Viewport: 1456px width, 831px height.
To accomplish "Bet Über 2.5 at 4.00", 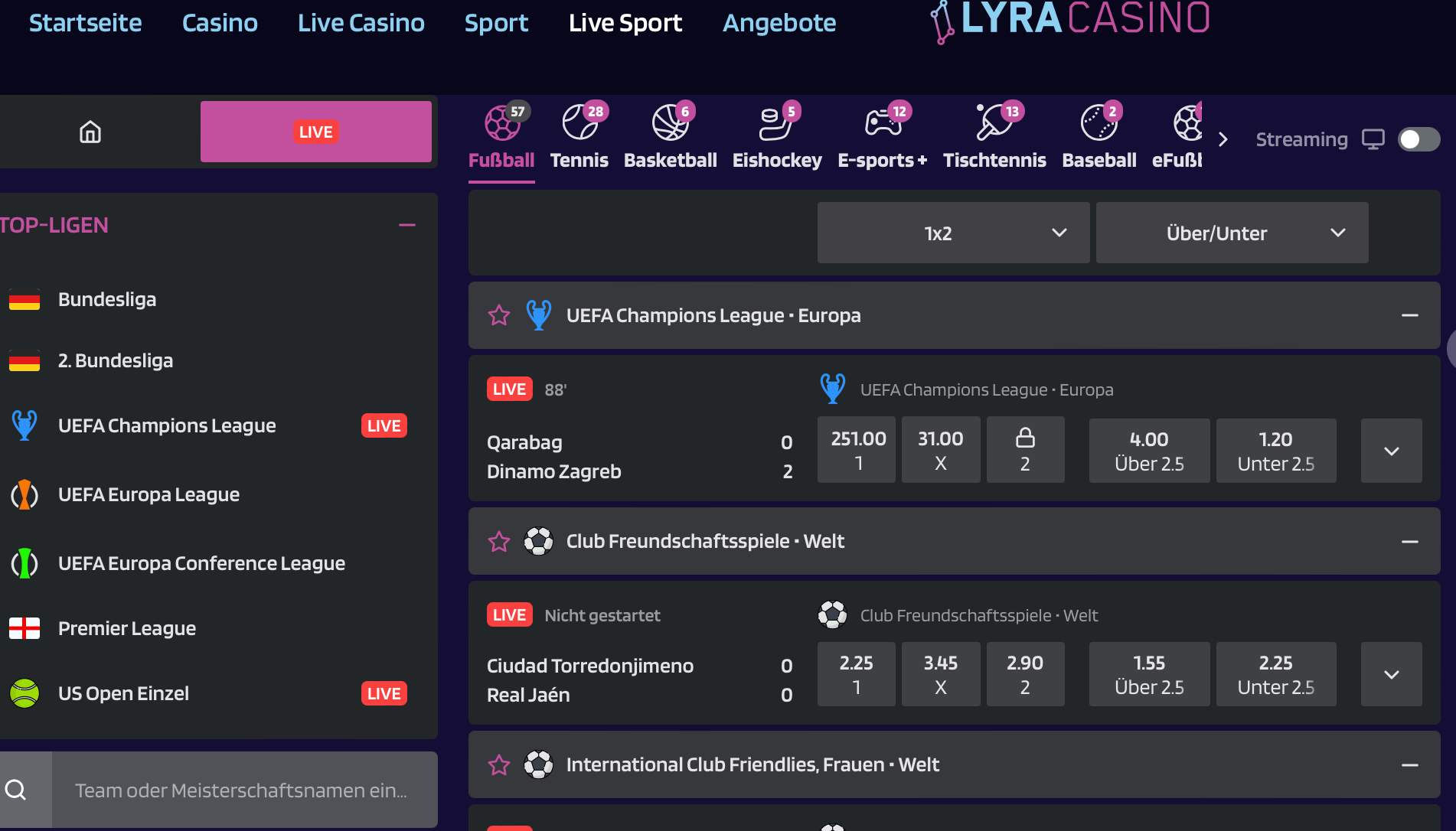I will 1149,451.
